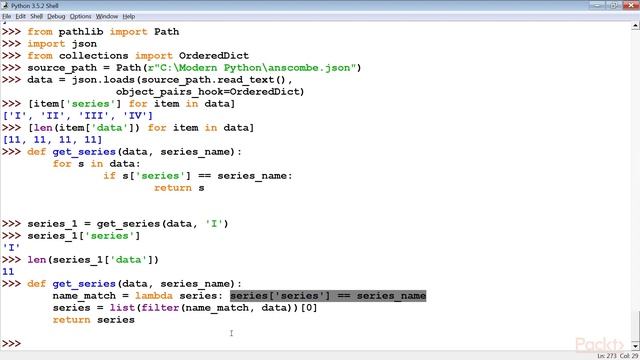Click 'object_pairs_hook=OrderedDict)' line
This screenshot has height=360, width=640.
pyautogui.click(x=210, y=92)
